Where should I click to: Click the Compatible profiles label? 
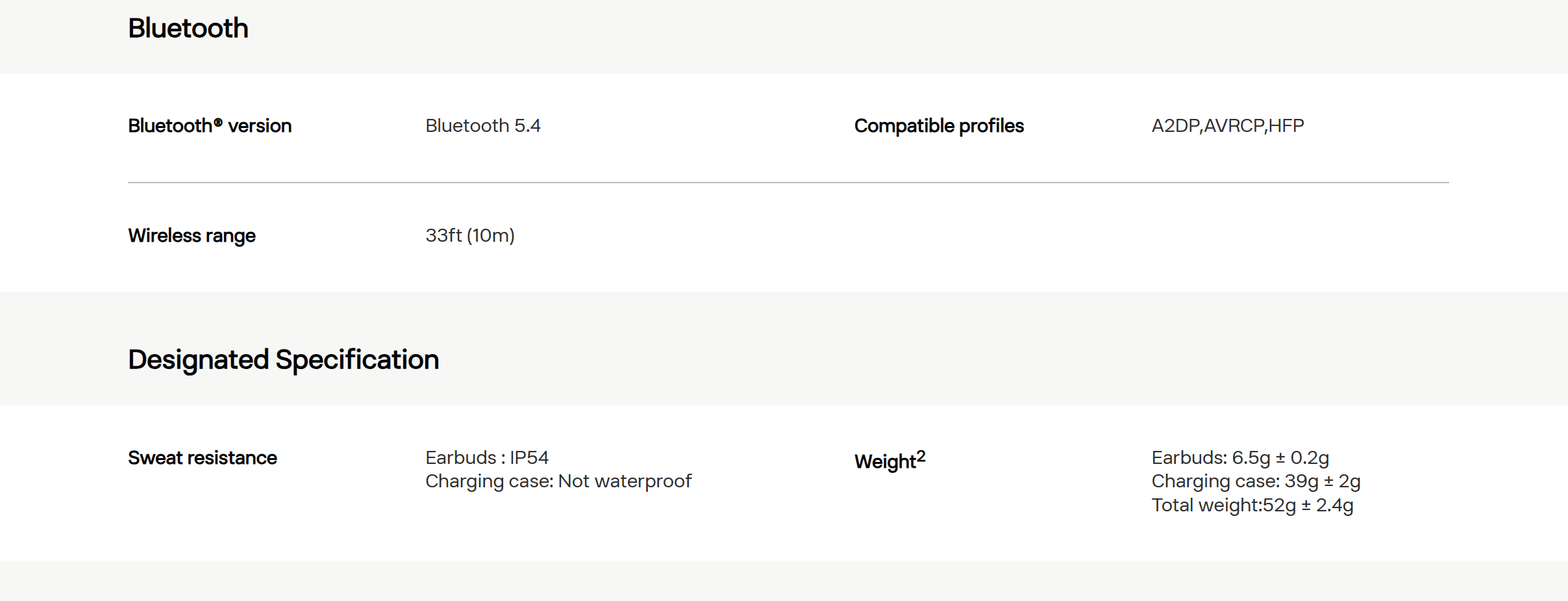[x=938, y=126]
